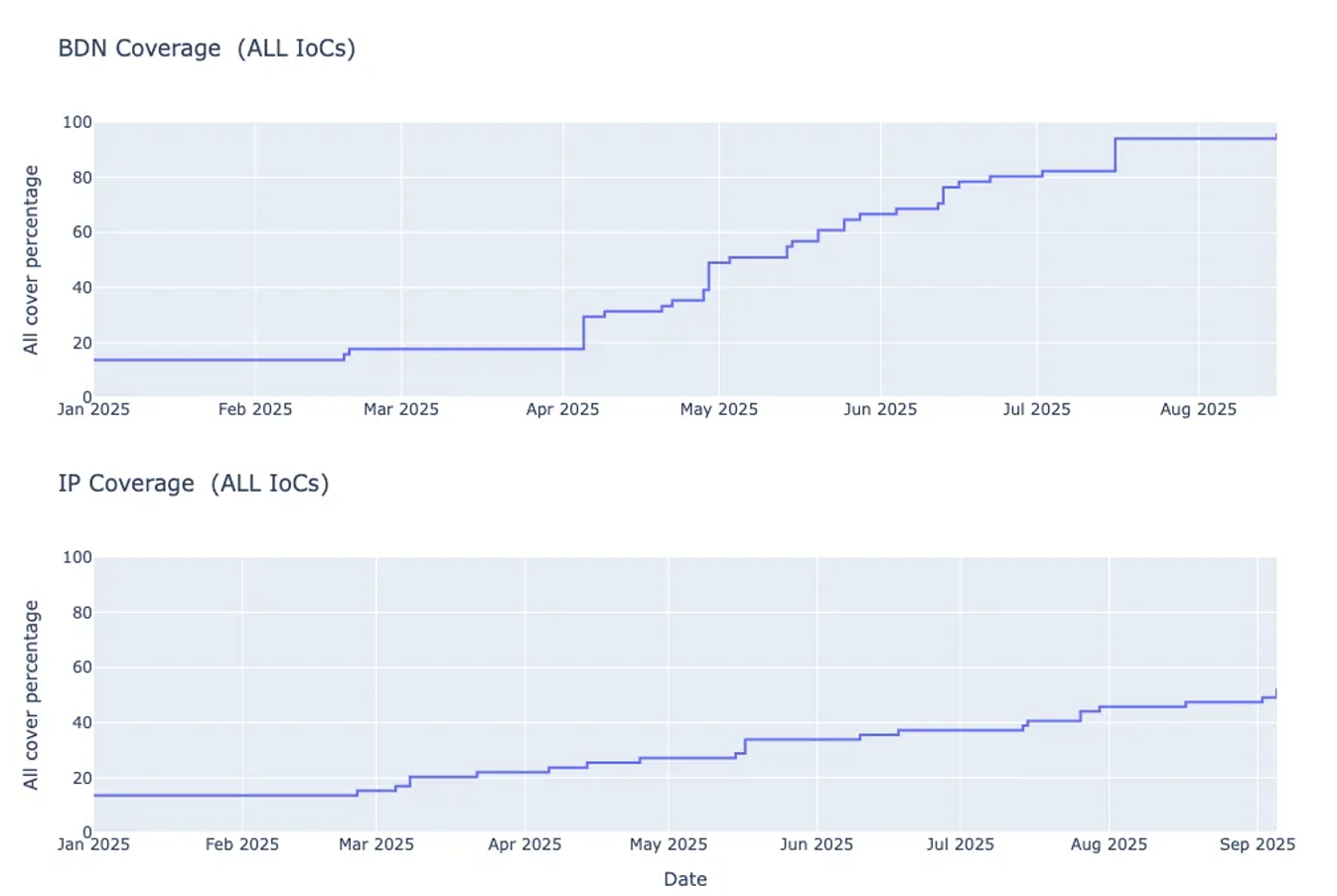Click the "Feb 2025" tick label on the IP chart
The width and height of the screenshot is (1337, 896).
241,844
